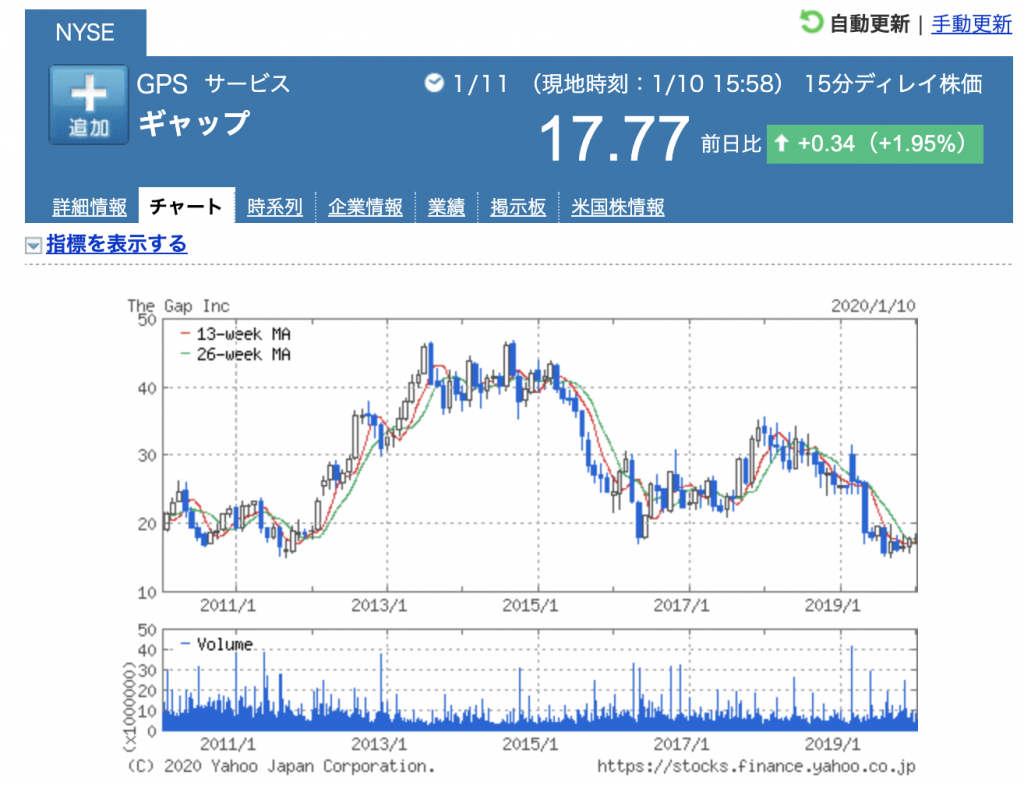Click the サービス sector label

pos(247,84)
